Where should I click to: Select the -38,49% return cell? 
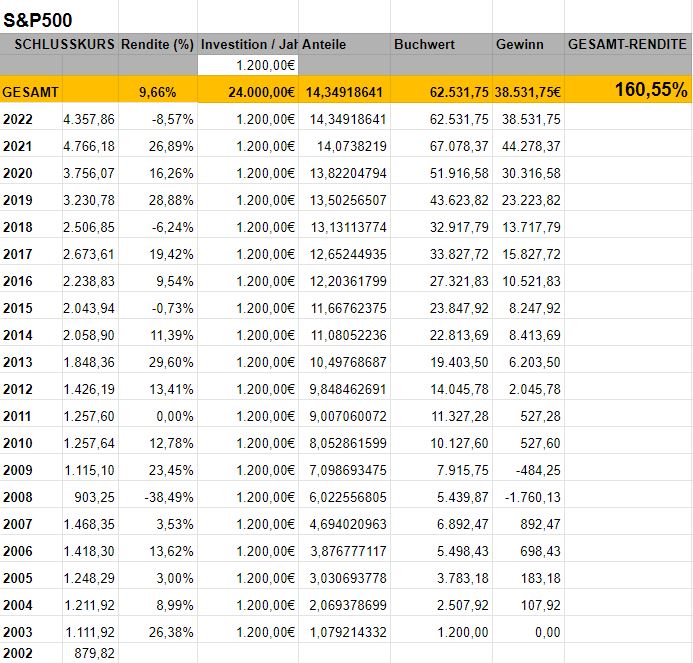169,497
